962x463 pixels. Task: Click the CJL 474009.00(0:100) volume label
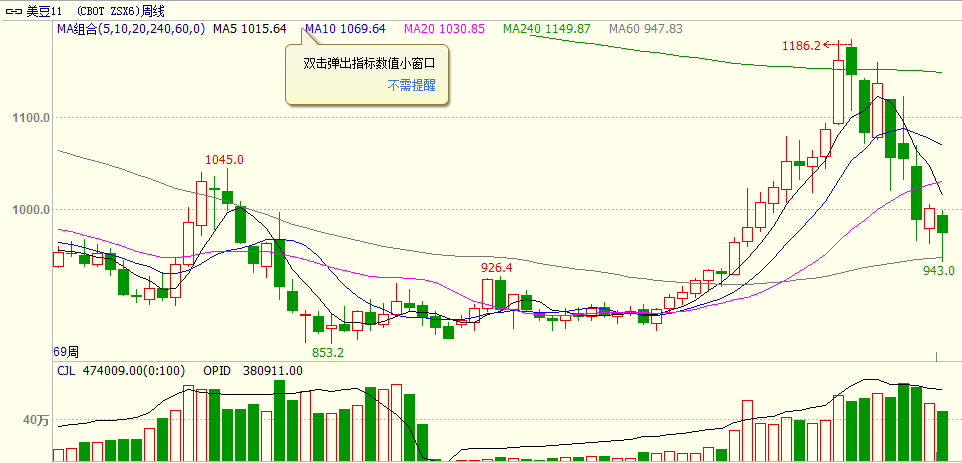tap(121, 370)
